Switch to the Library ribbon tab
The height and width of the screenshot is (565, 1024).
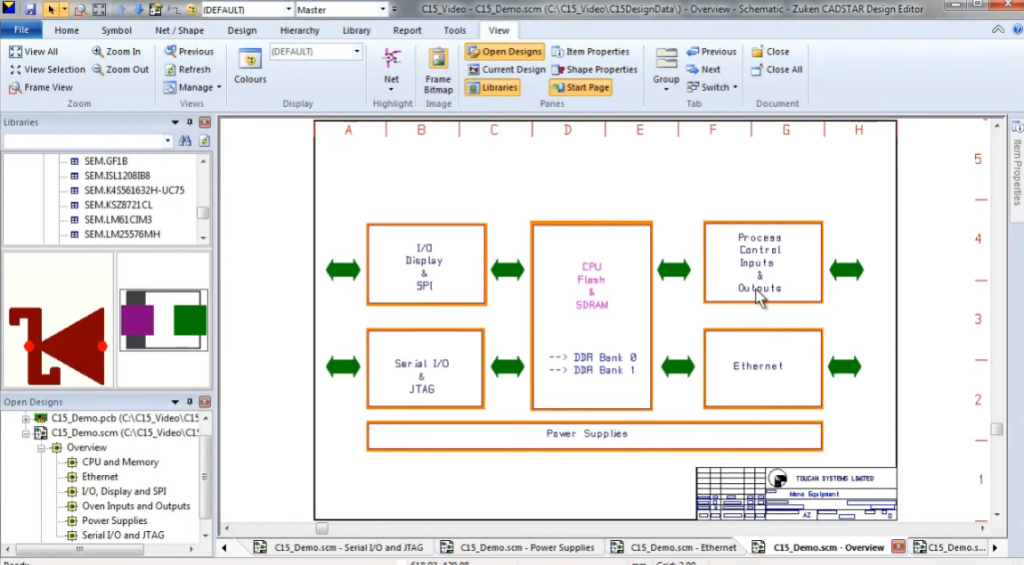pos(356,30)
